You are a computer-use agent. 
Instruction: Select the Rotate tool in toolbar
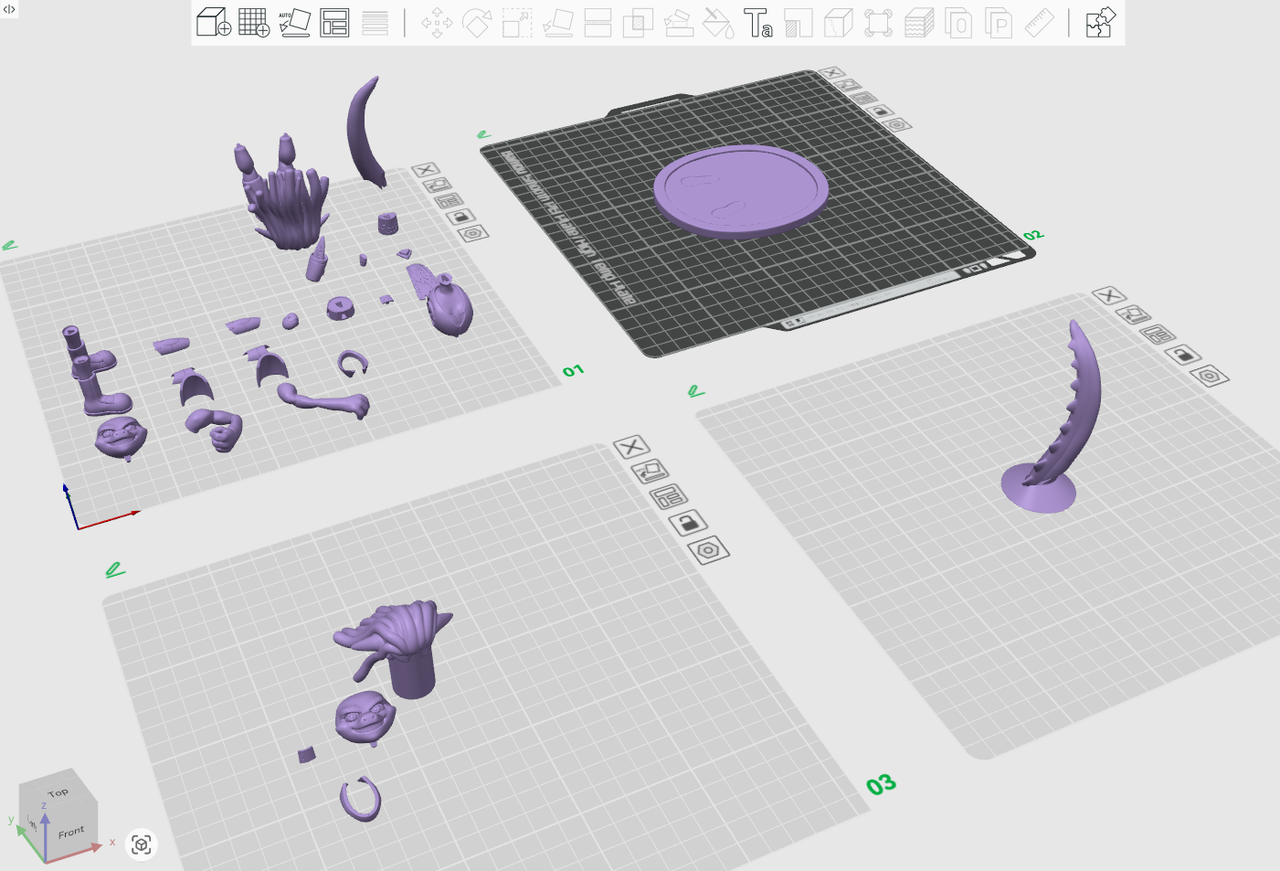pos(476,22)
